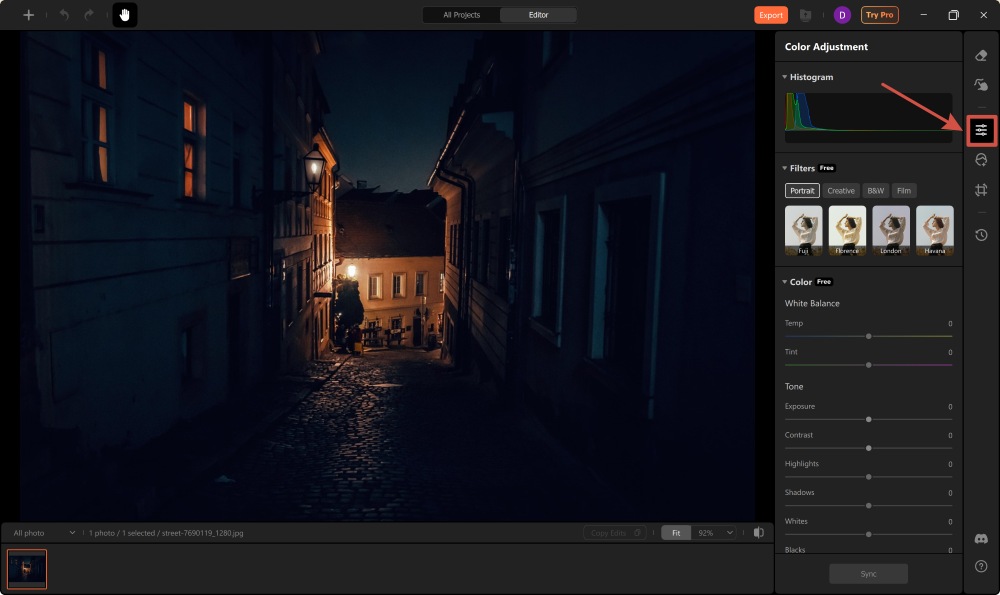Select the Eraser tool at sidebar top
This screenshot has width=1000, height=595.
980,57
